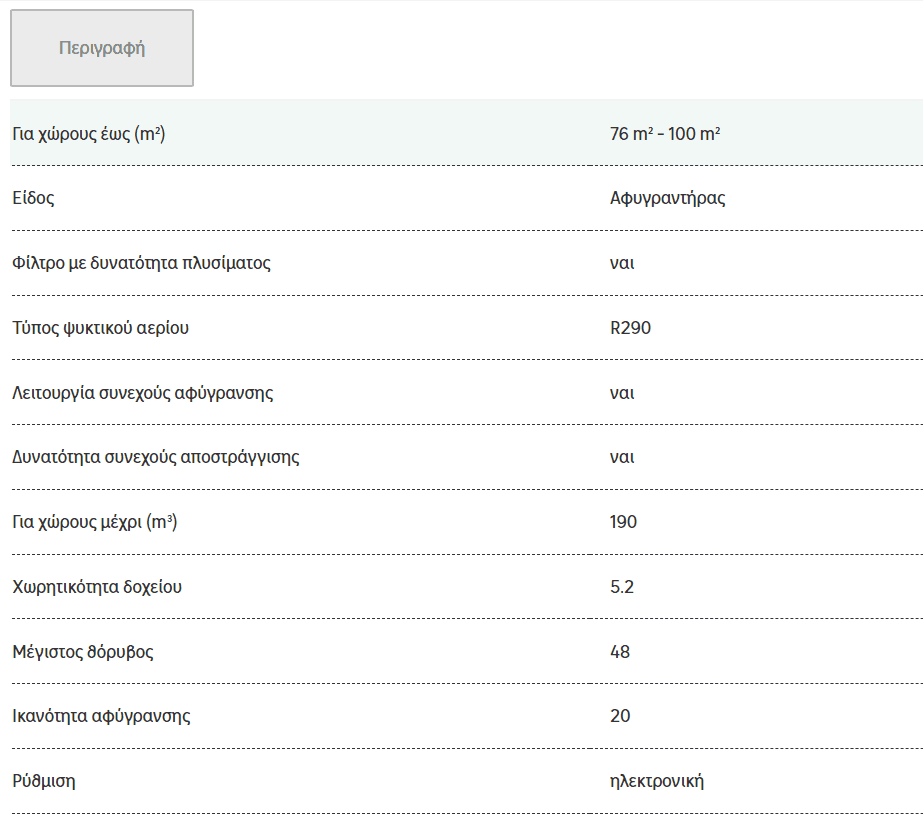Select the '48' noise value

coord(620,652)
